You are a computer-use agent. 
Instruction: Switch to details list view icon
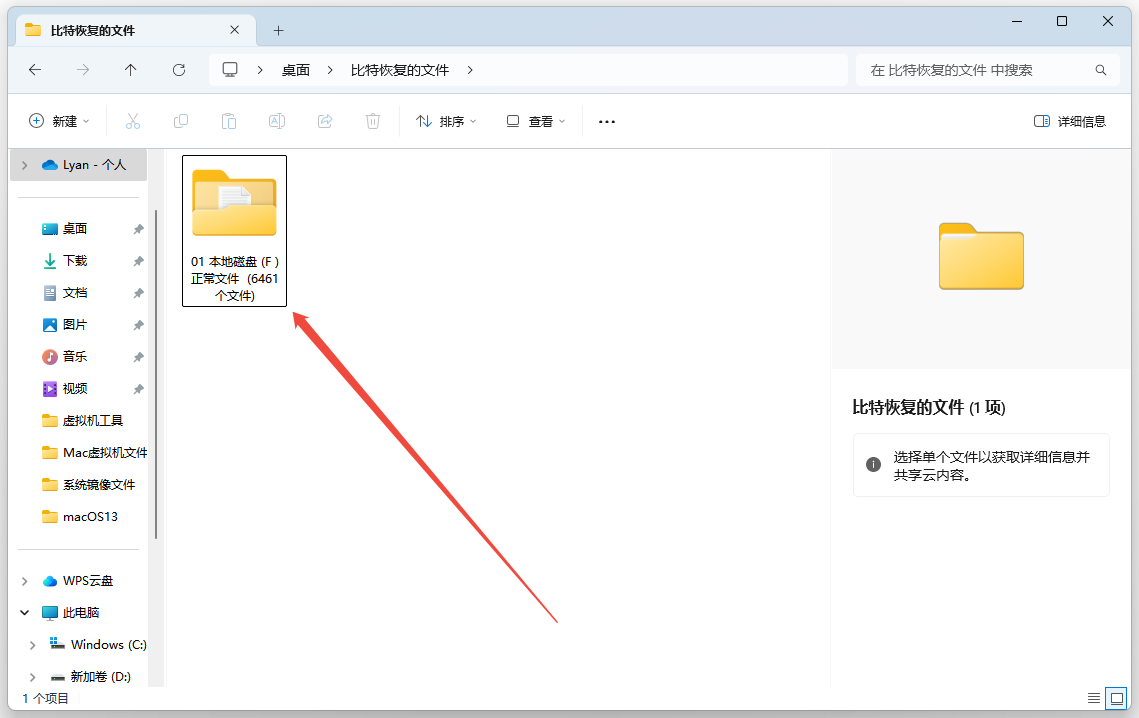1093,698
